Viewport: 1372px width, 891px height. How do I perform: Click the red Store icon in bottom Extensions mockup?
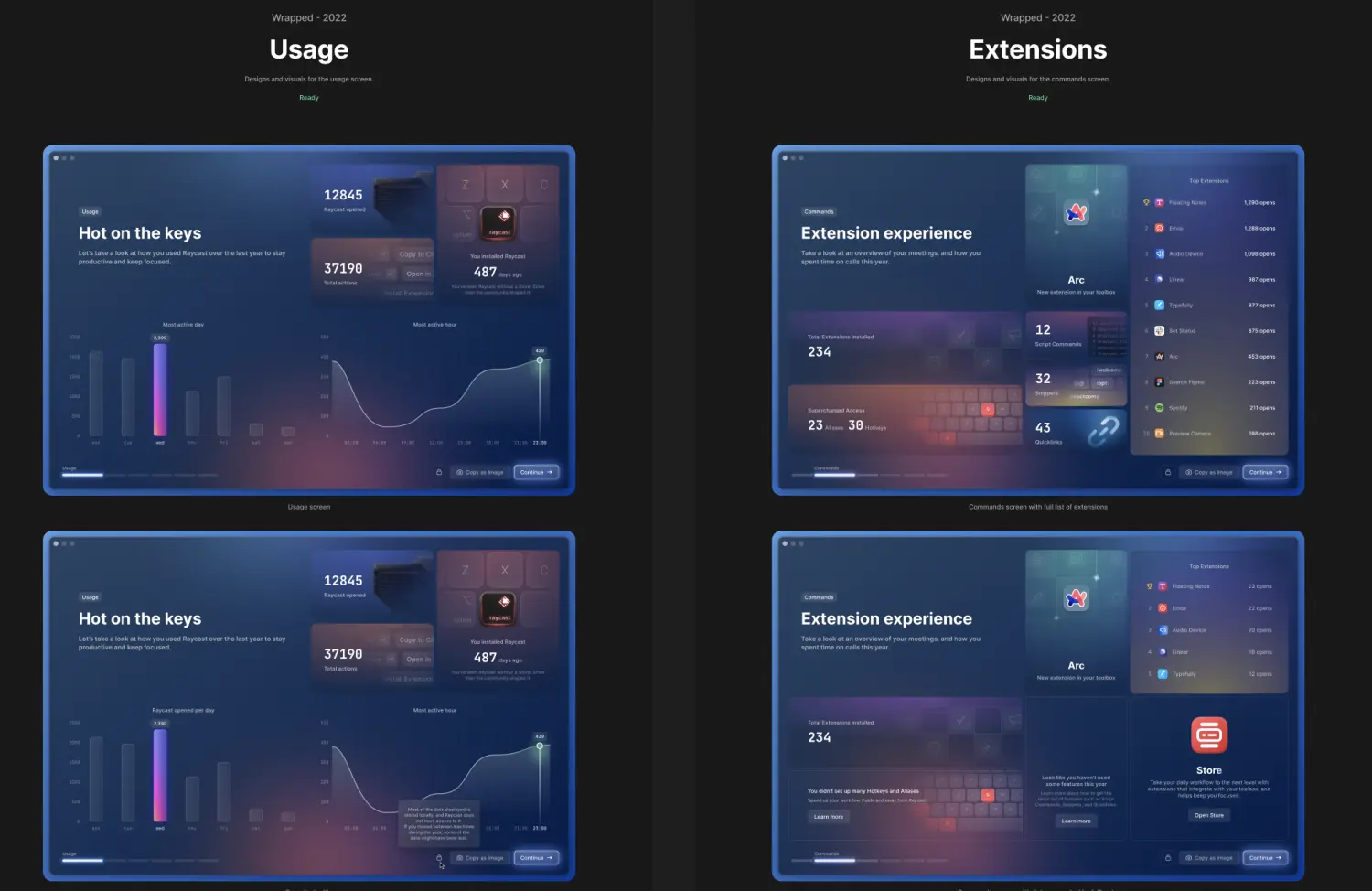(x=1208, y=735)
